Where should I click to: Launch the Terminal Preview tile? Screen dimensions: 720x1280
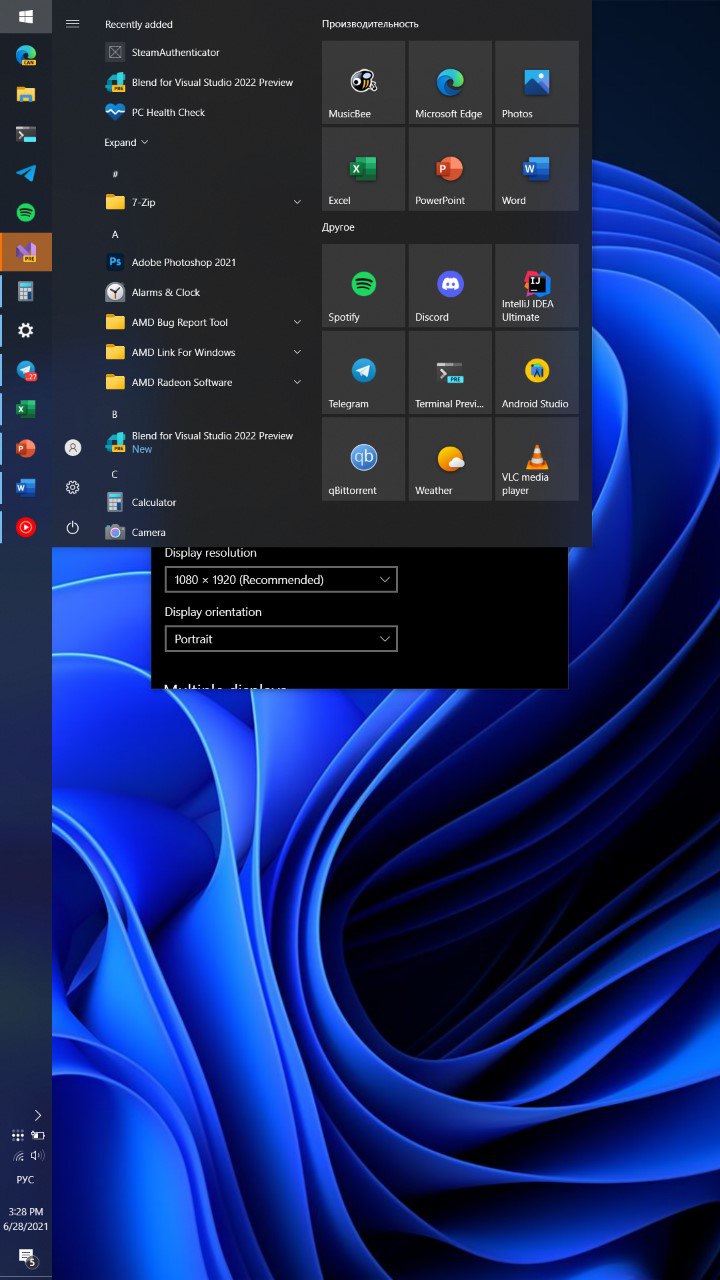[450, 373]
